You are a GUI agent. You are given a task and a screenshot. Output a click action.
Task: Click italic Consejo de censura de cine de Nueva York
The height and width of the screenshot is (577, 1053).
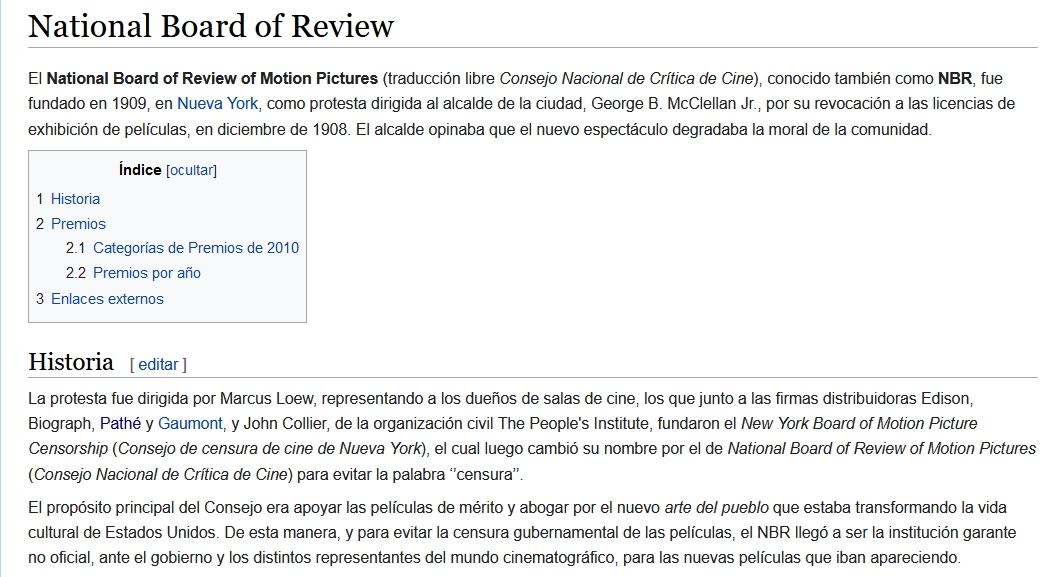(x=269, y=448)
